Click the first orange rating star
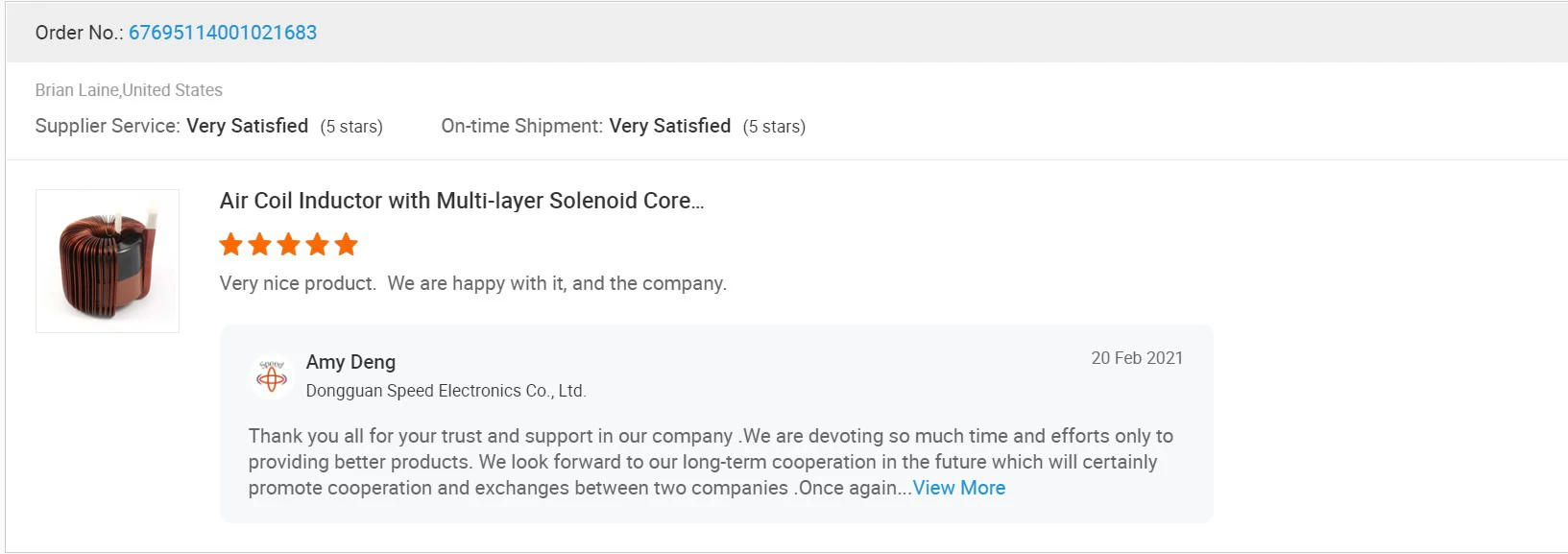The height and width of the screenshot is (554, 1568). [x=231, y=245]
